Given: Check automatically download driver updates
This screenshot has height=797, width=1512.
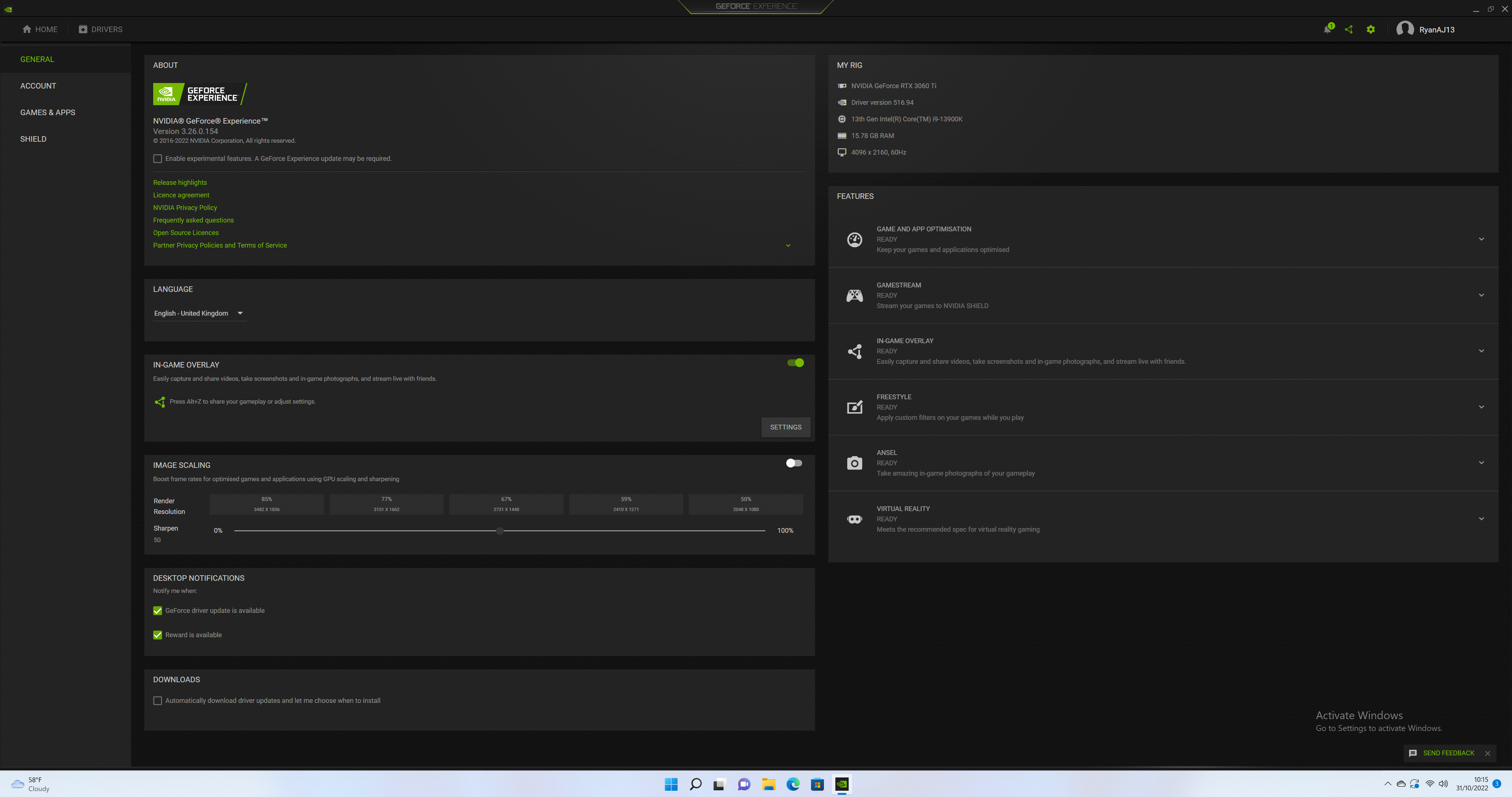Looking at the screenshot, I should click(157, 701).
